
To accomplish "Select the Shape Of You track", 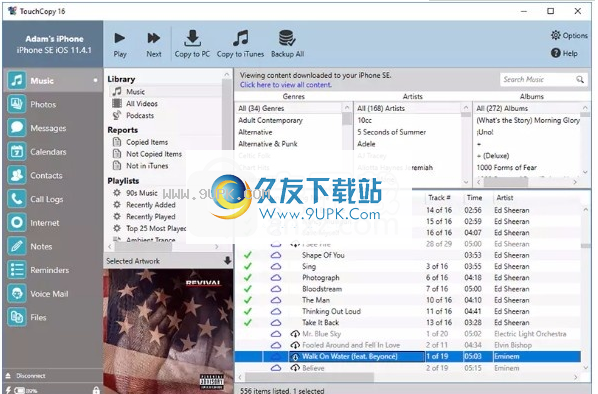I will click(x=323, y=255).
